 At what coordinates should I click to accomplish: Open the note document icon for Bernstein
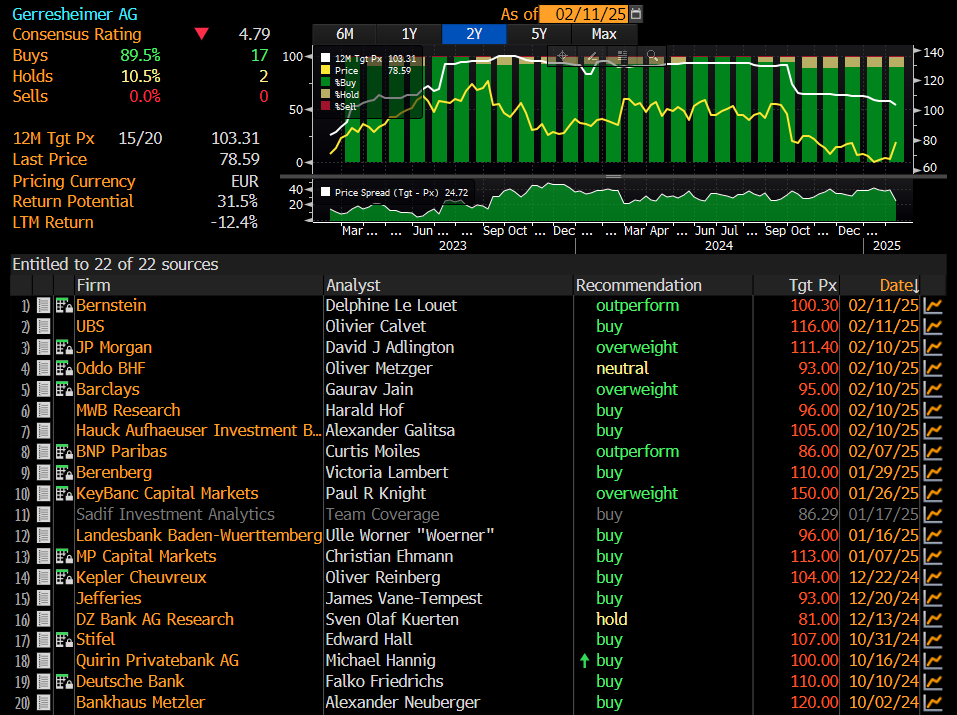pyautogui.click(x=43, y=305)
